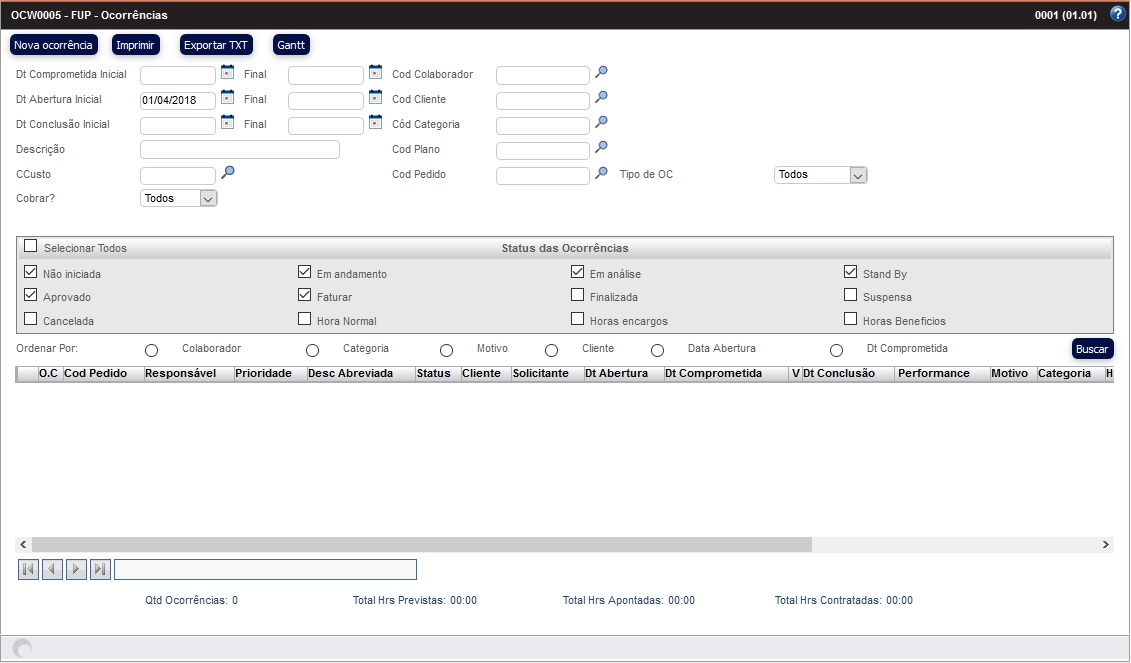1131x663 pixels.
Task: Go to the first record navigation icon
Action: [x=28, y=569]
